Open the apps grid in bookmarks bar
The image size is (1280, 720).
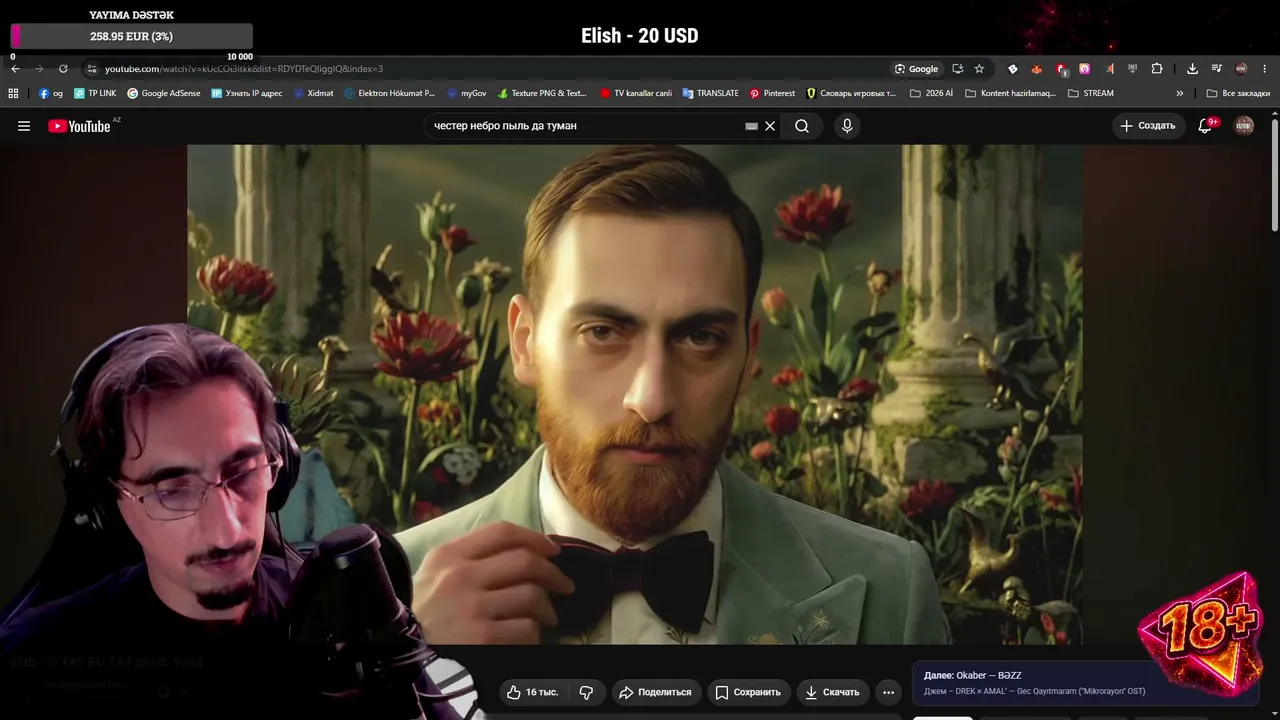pyautogui.click(x=13, y=93)
